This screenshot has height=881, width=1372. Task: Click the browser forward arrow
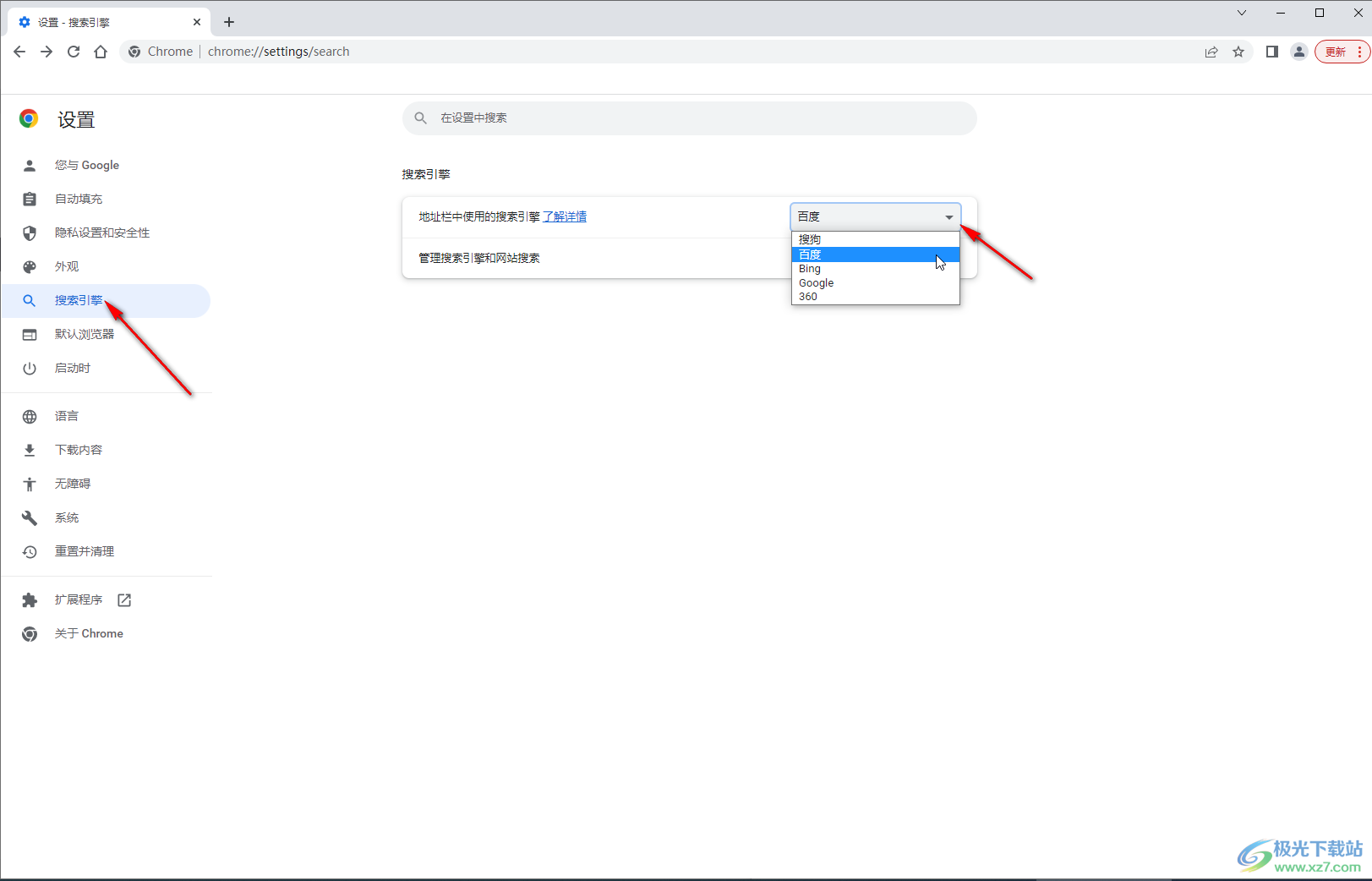(46, 52)
